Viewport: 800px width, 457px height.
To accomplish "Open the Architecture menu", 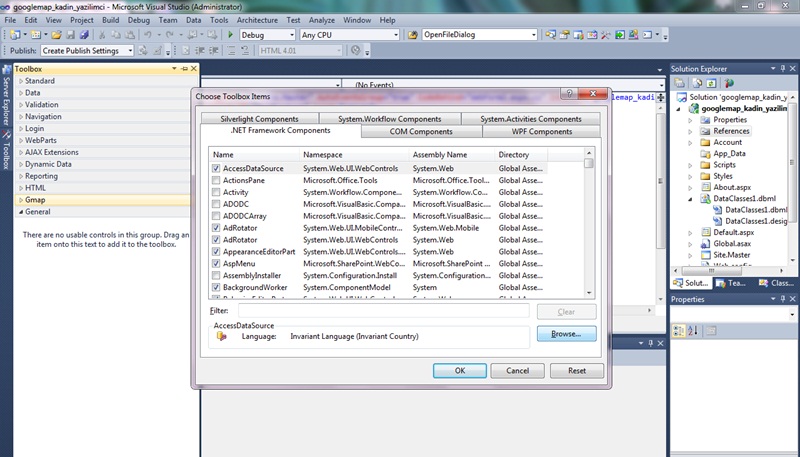I will [x=257, y=20].
